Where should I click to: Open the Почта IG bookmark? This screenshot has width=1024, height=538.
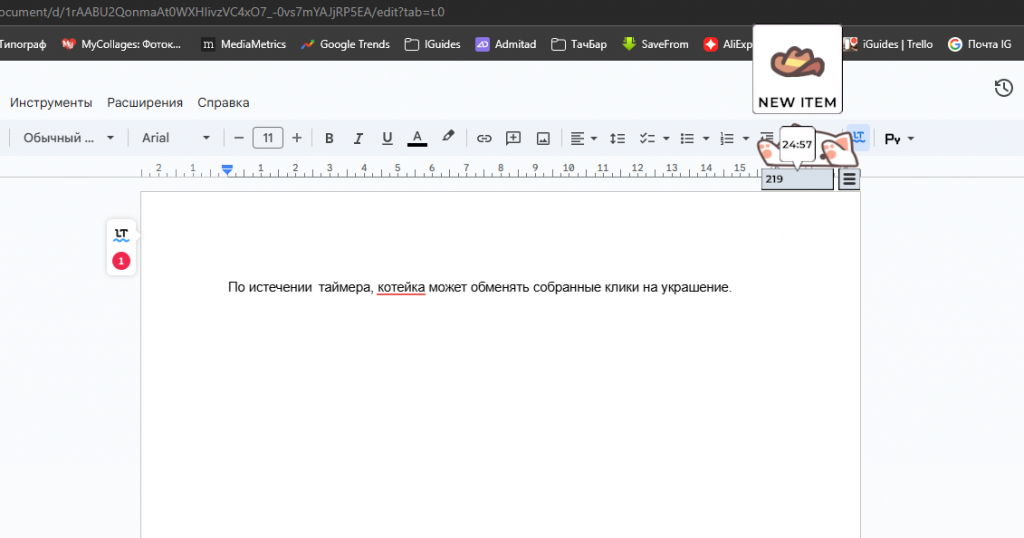tap(980, 44)
